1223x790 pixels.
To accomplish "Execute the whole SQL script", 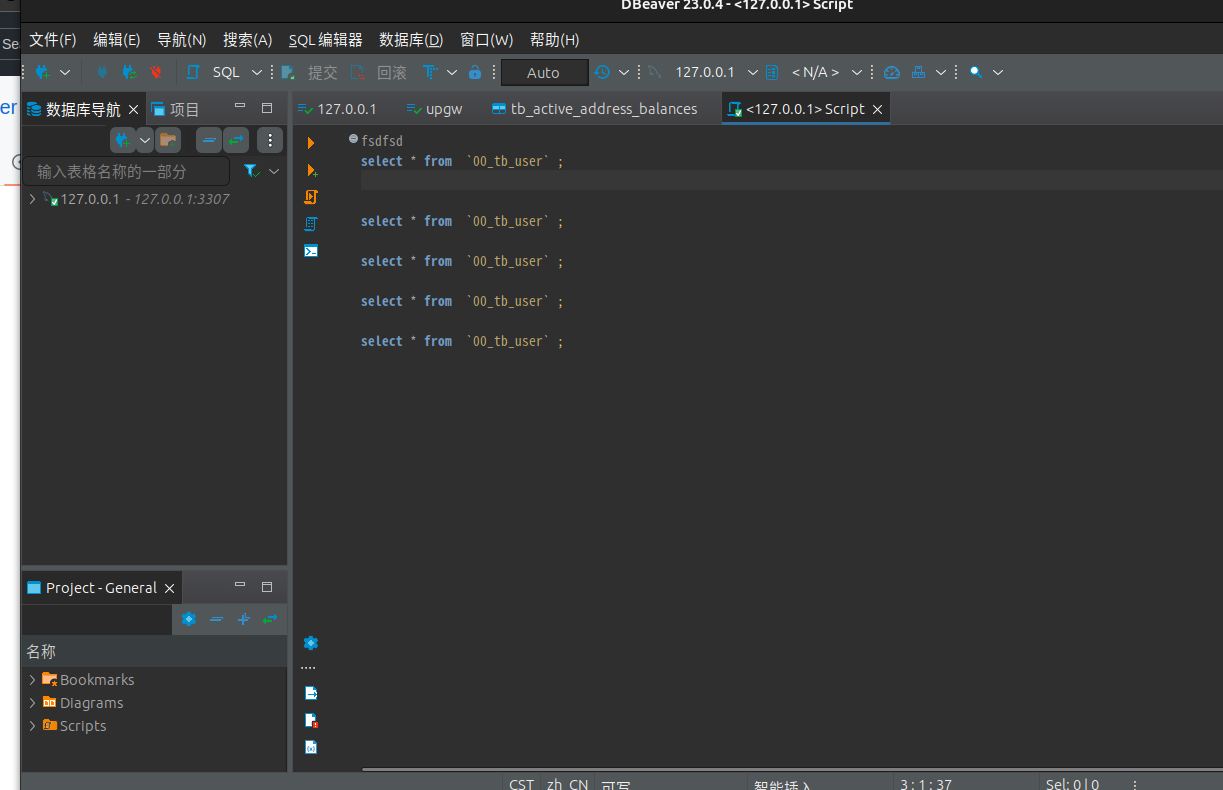I will click(310, 198).
